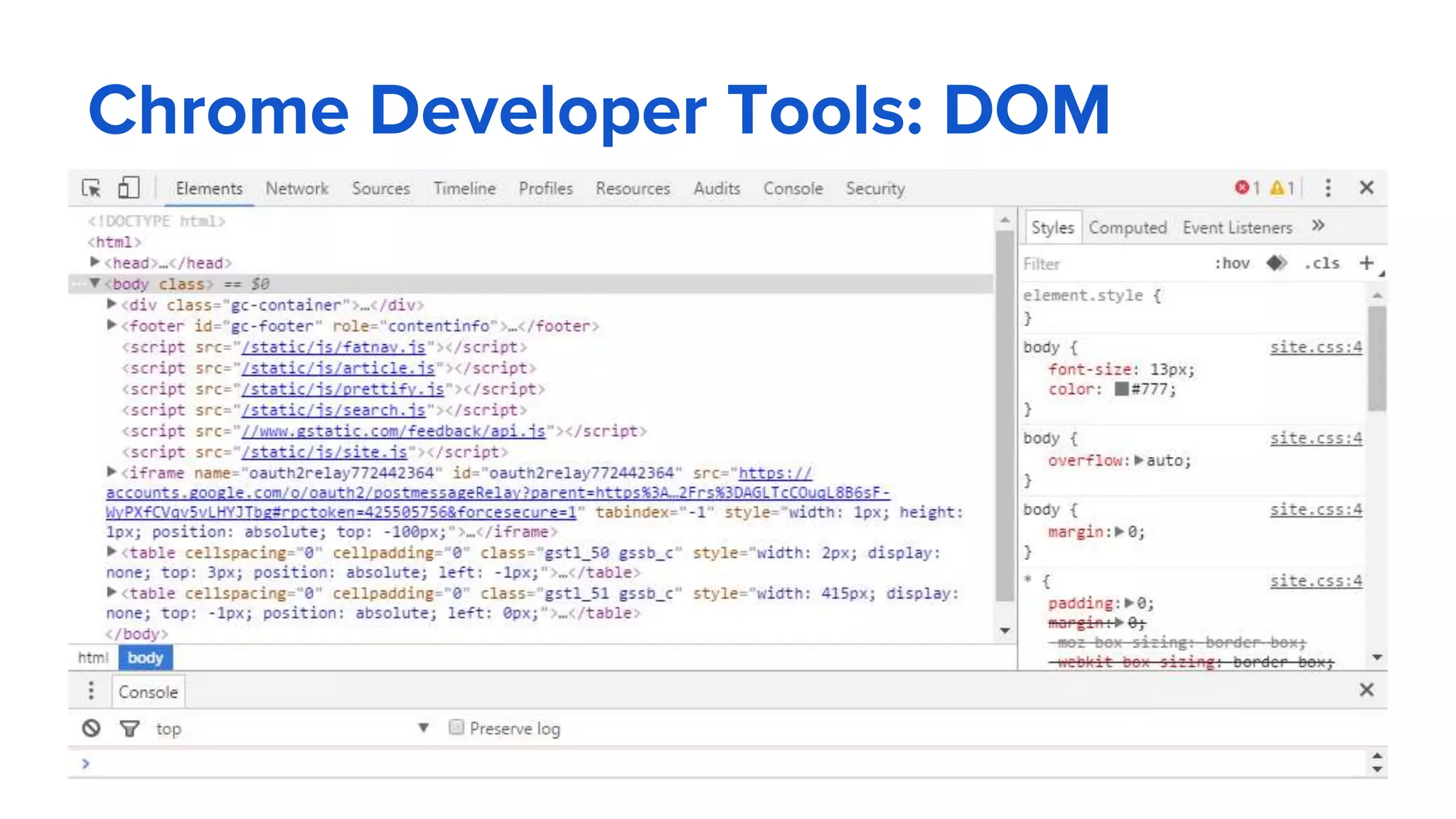Open the Profiles tab
Image resolution: width=1456 pixels, height=819 pixels.
(x=546, y=188)
